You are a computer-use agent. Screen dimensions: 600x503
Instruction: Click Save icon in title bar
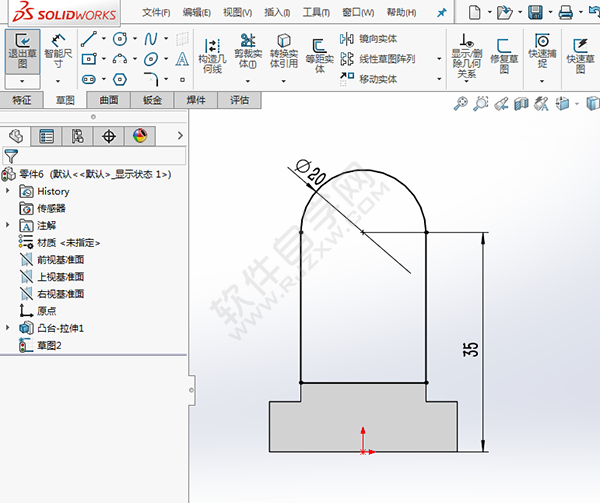[x=535, y=12]
